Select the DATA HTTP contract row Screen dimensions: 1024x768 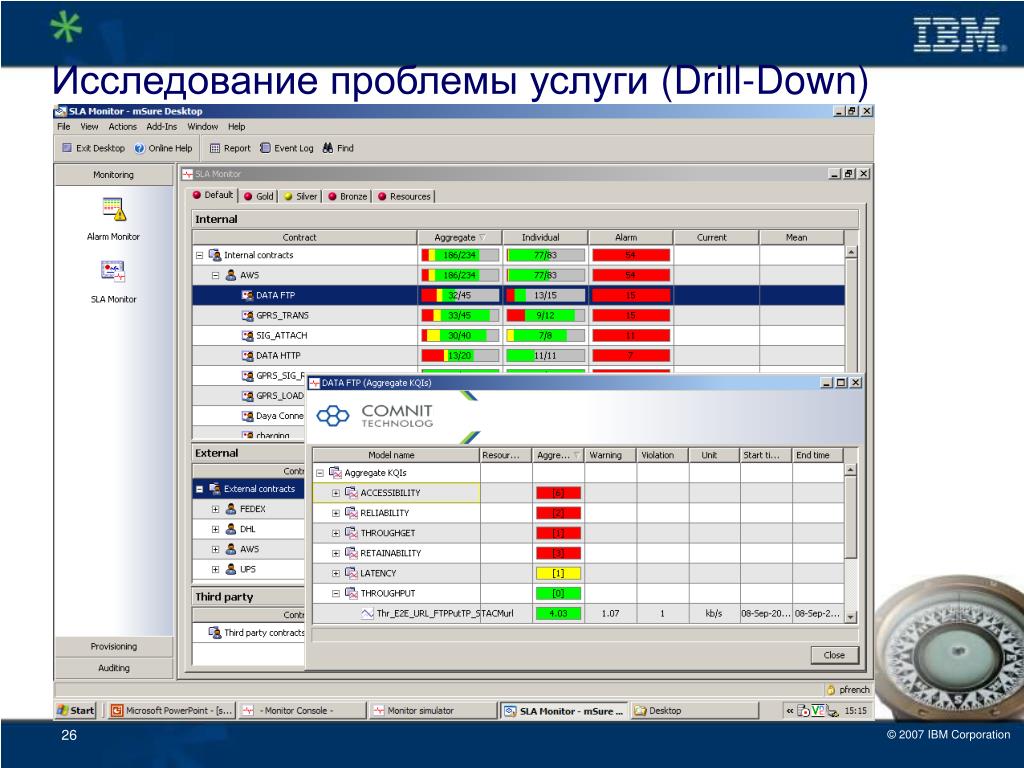pyautogui.click(x=518, y=356)
